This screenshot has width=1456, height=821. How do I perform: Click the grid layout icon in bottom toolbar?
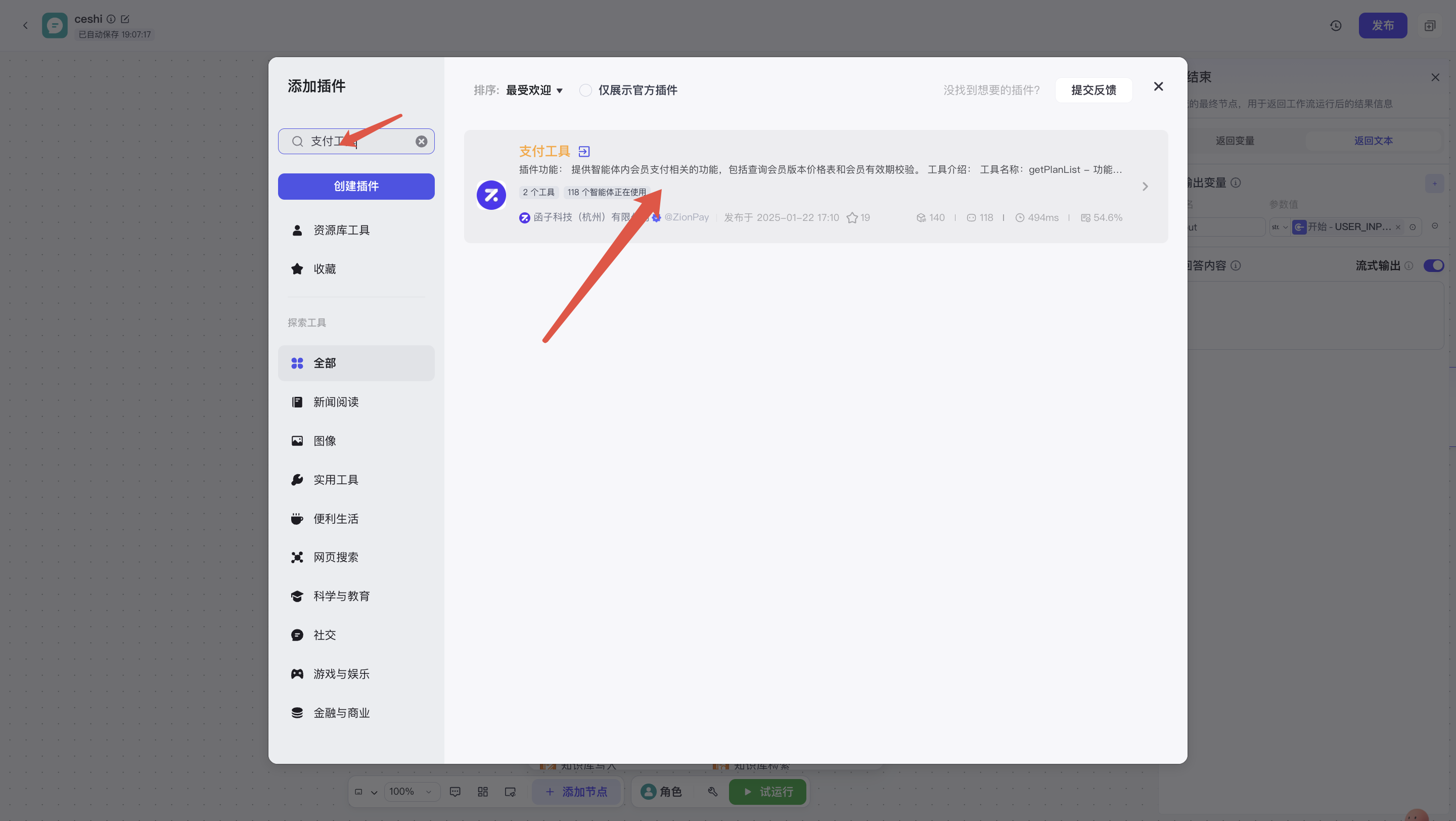click(x=483, y=792)
